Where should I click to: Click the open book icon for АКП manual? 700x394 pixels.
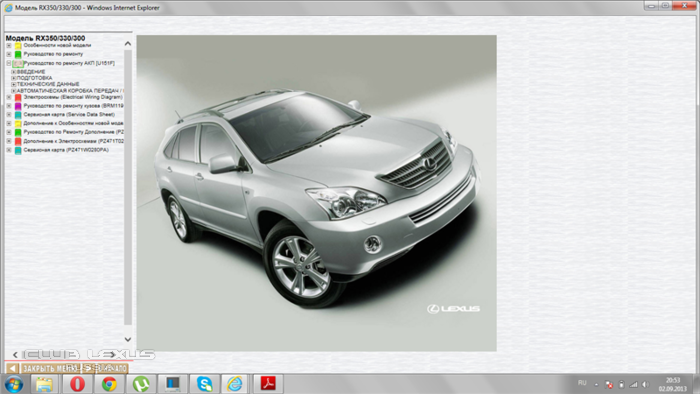18,64
